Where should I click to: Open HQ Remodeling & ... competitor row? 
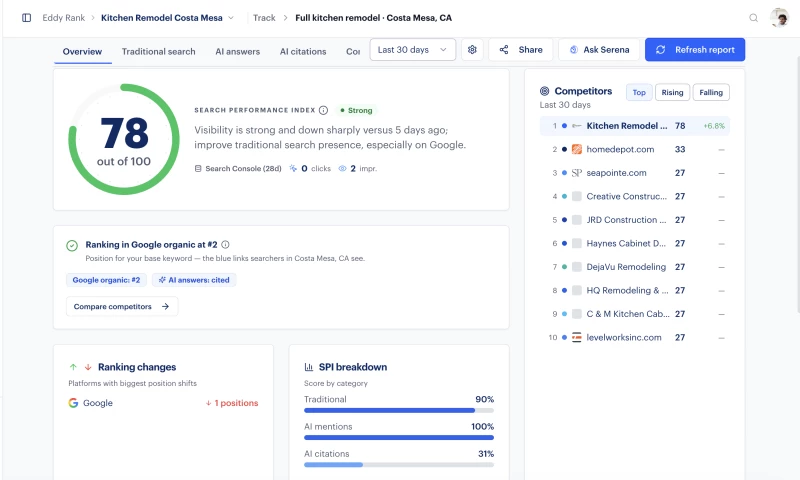[635, 290]
